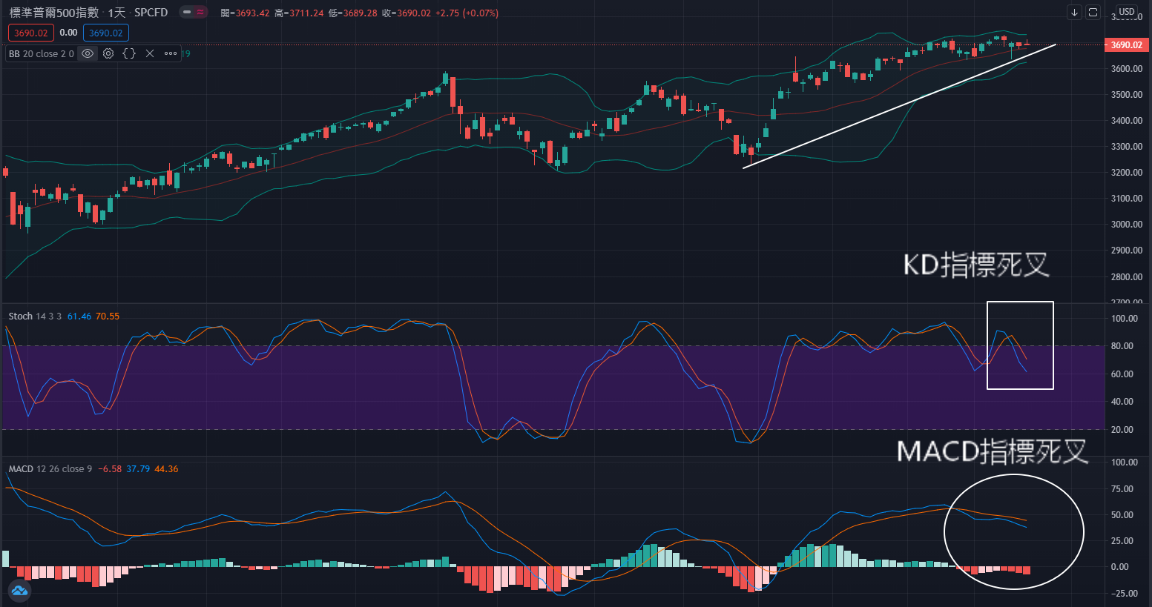Toggle the fullscreen chart frame icon
1152x607 pixels.
pyautogui.click(x=1093, y=13)
